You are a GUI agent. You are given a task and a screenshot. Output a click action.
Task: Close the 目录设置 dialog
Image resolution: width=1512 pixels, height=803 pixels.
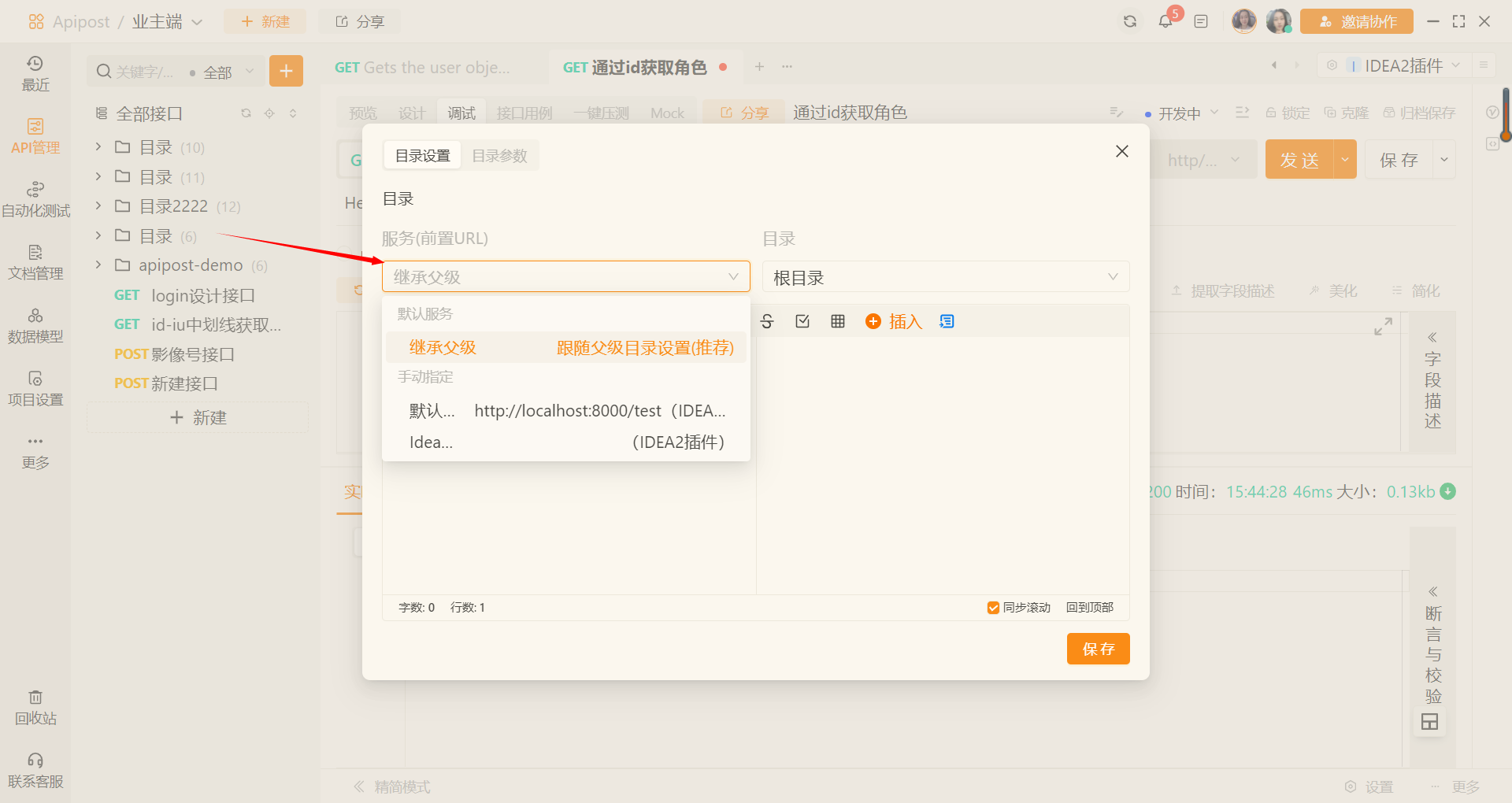[x=1122, y=151]
